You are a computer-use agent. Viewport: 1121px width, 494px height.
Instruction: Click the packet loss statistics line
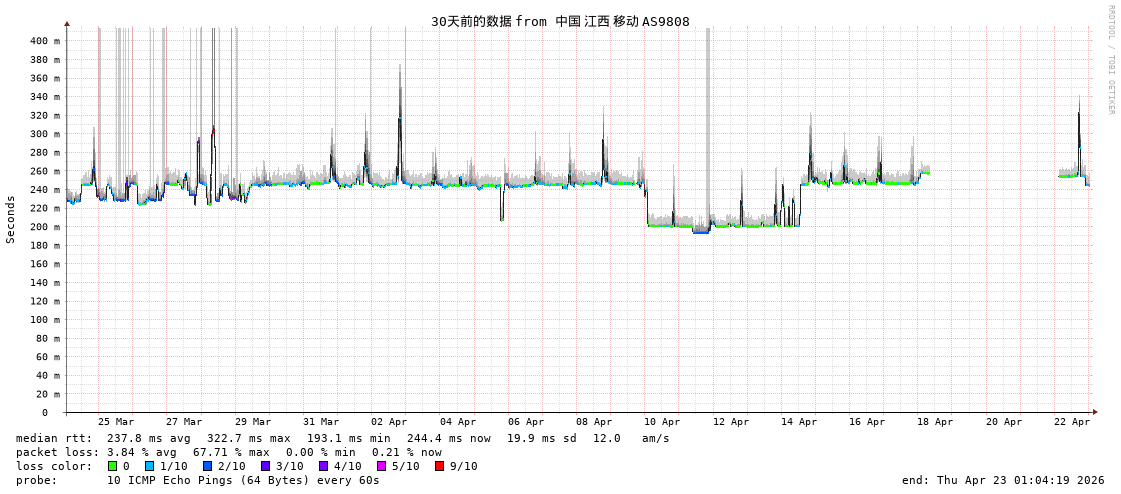click(229, 452)
